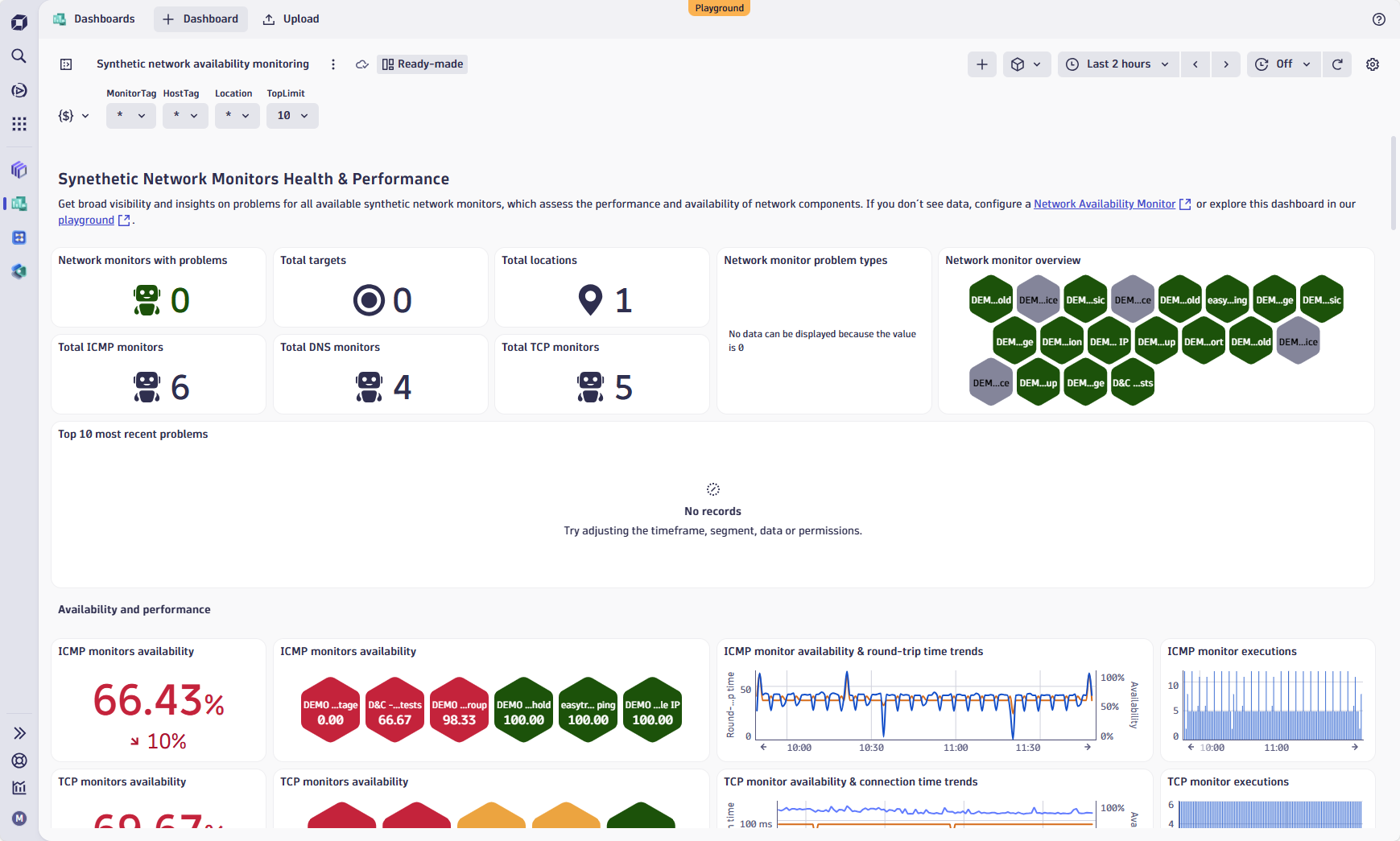The image size is (1400, 841).
Task: Click the cloud sync icon next to dashboard title
Action: click(x=361, y=64)
